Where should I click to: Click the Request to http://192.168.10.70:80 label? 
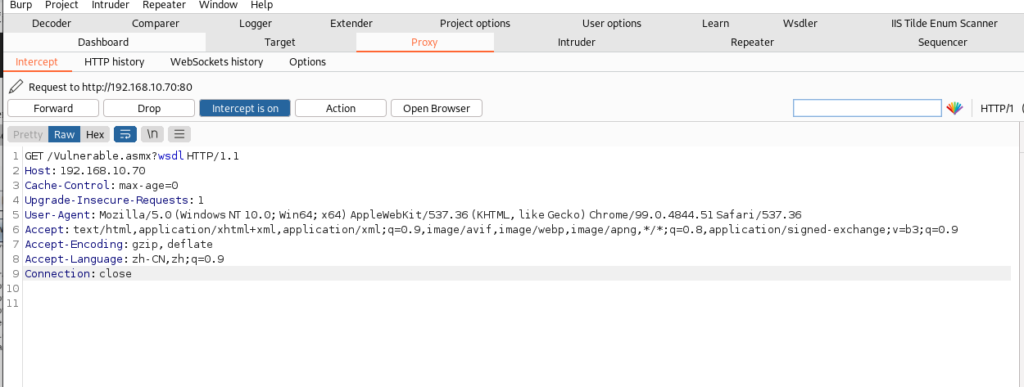pos(110,87)
